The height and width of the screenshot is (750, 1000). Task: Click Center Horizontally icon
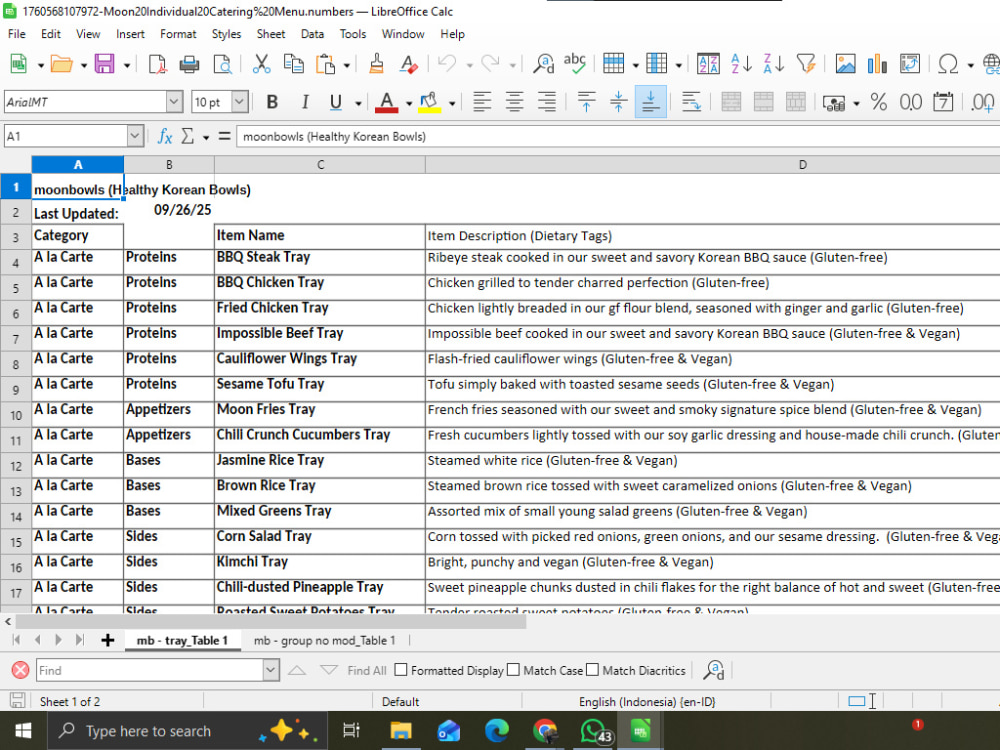[514, 101]
